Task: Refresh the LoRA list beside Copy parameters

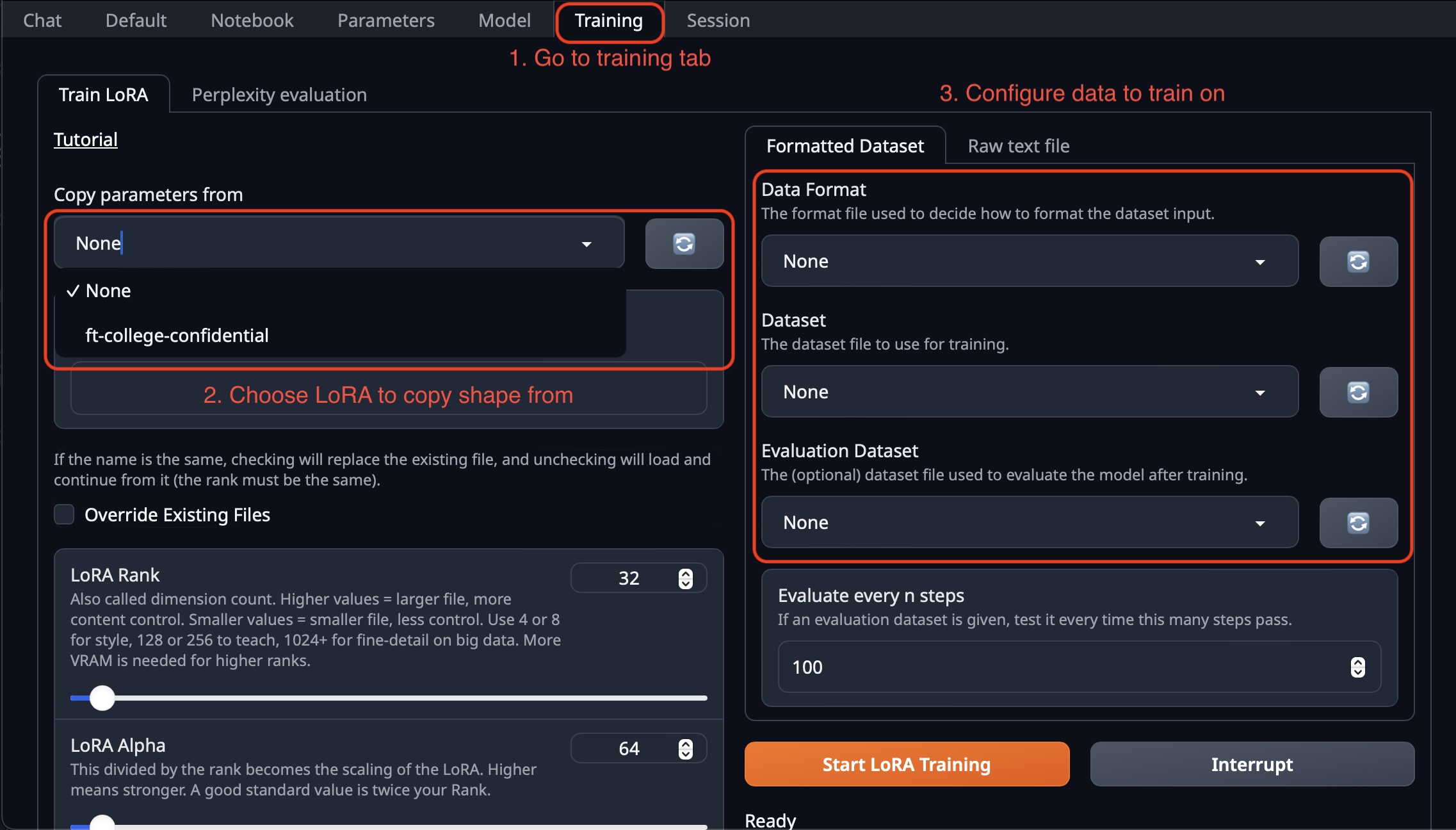Action: 684,243
